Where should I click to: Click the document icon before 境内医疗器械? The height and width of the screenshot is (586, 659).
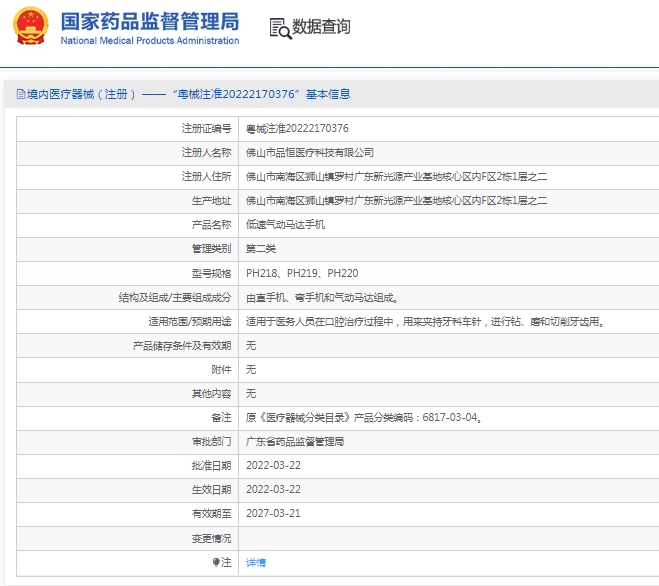coord(21,94)
